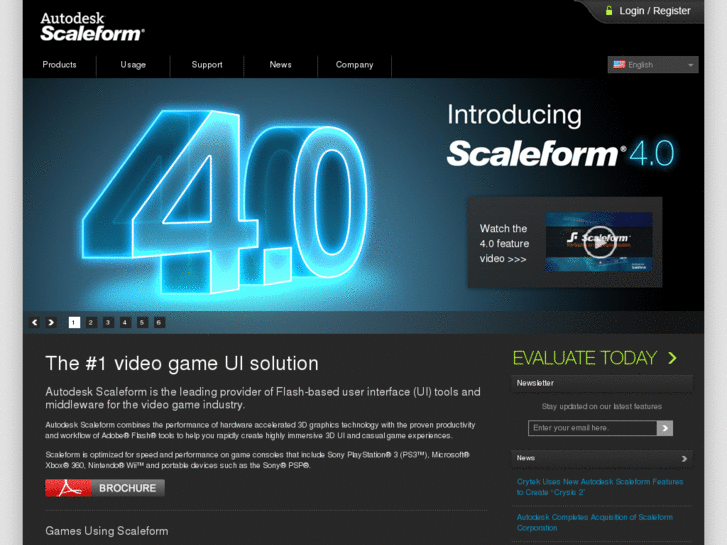Open the English language dropdown
The width and height of the screenshot is (727, 545).
(653, 65)
